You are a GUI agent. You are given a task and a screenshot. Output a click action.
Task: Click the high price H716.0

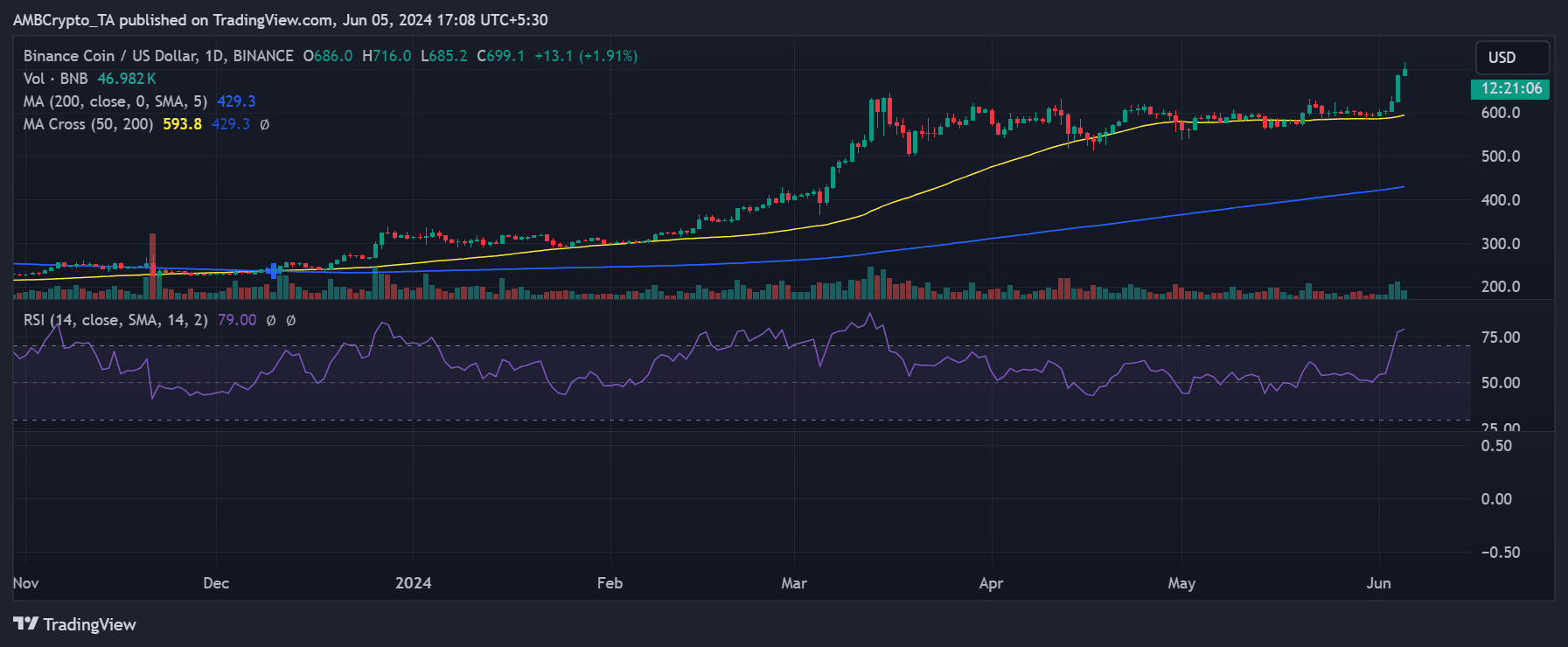pos(387,56)
